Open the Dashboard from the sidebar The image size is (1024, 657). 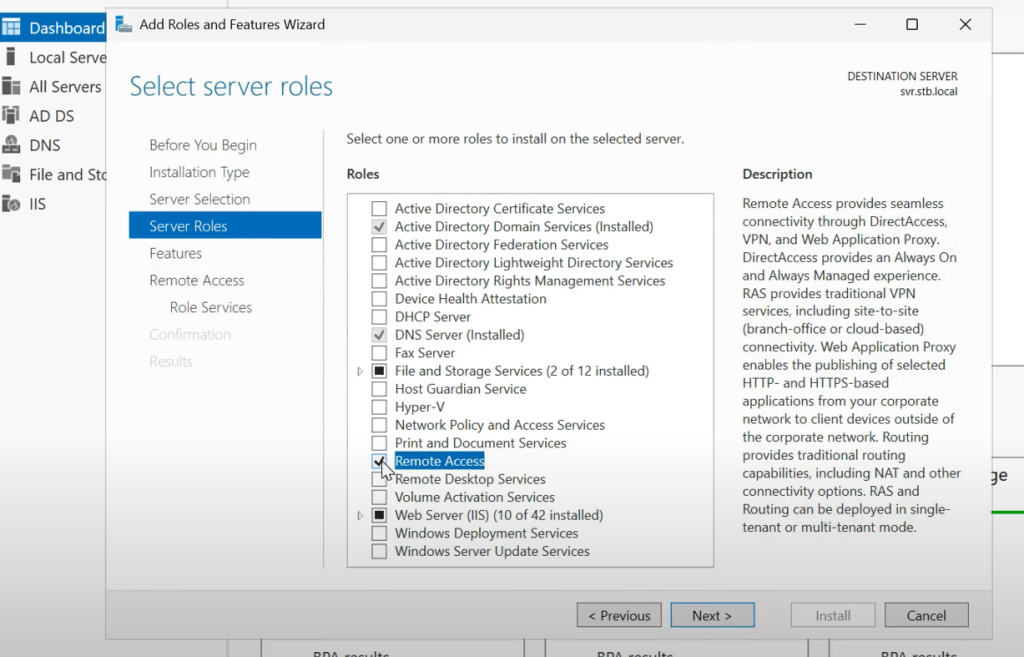(x=60, y=26)
